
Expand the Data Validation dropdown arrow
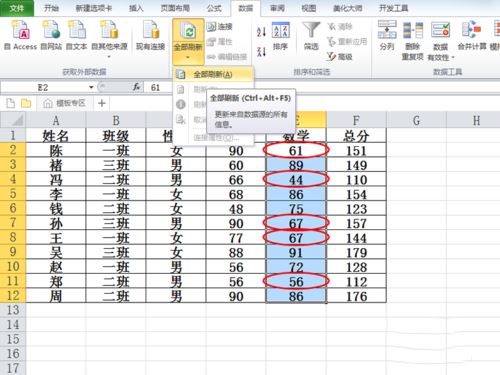(x=453, y=58)
